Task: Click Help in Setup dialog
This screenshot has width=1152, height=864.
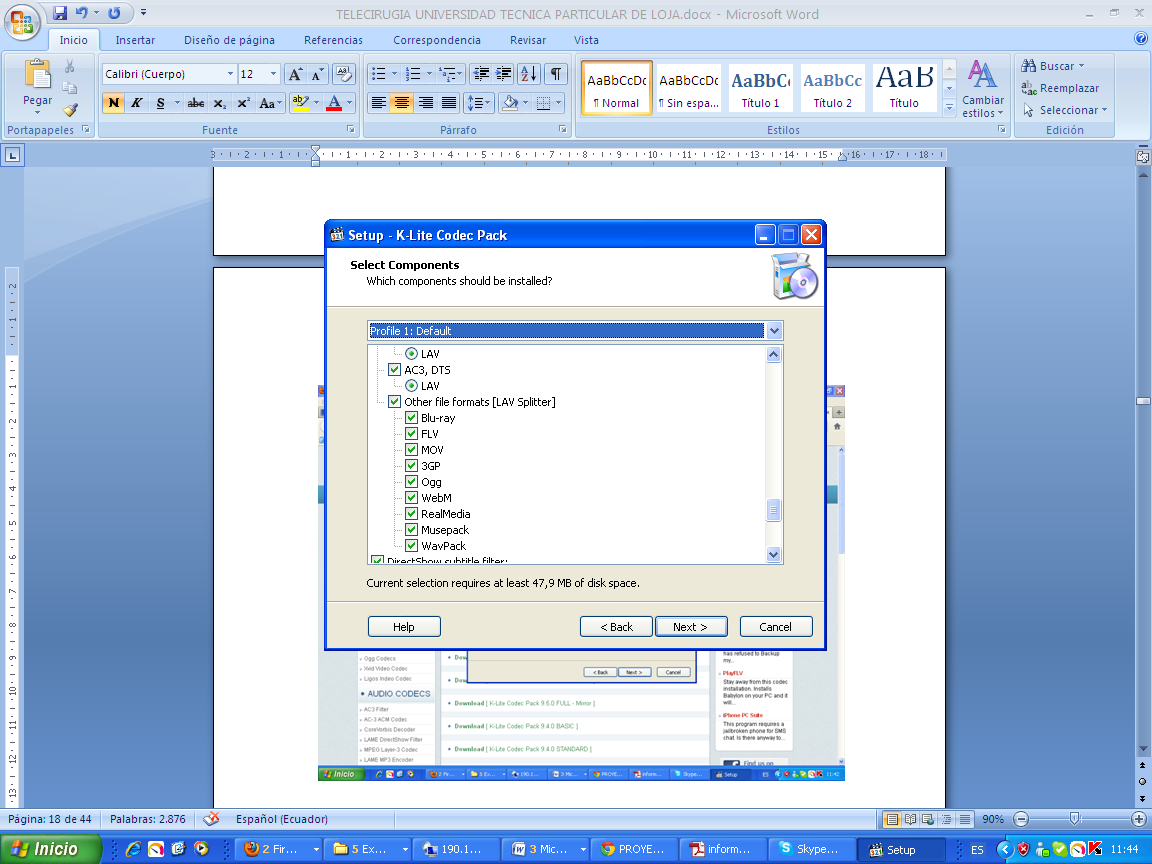Action: [404, 627]
